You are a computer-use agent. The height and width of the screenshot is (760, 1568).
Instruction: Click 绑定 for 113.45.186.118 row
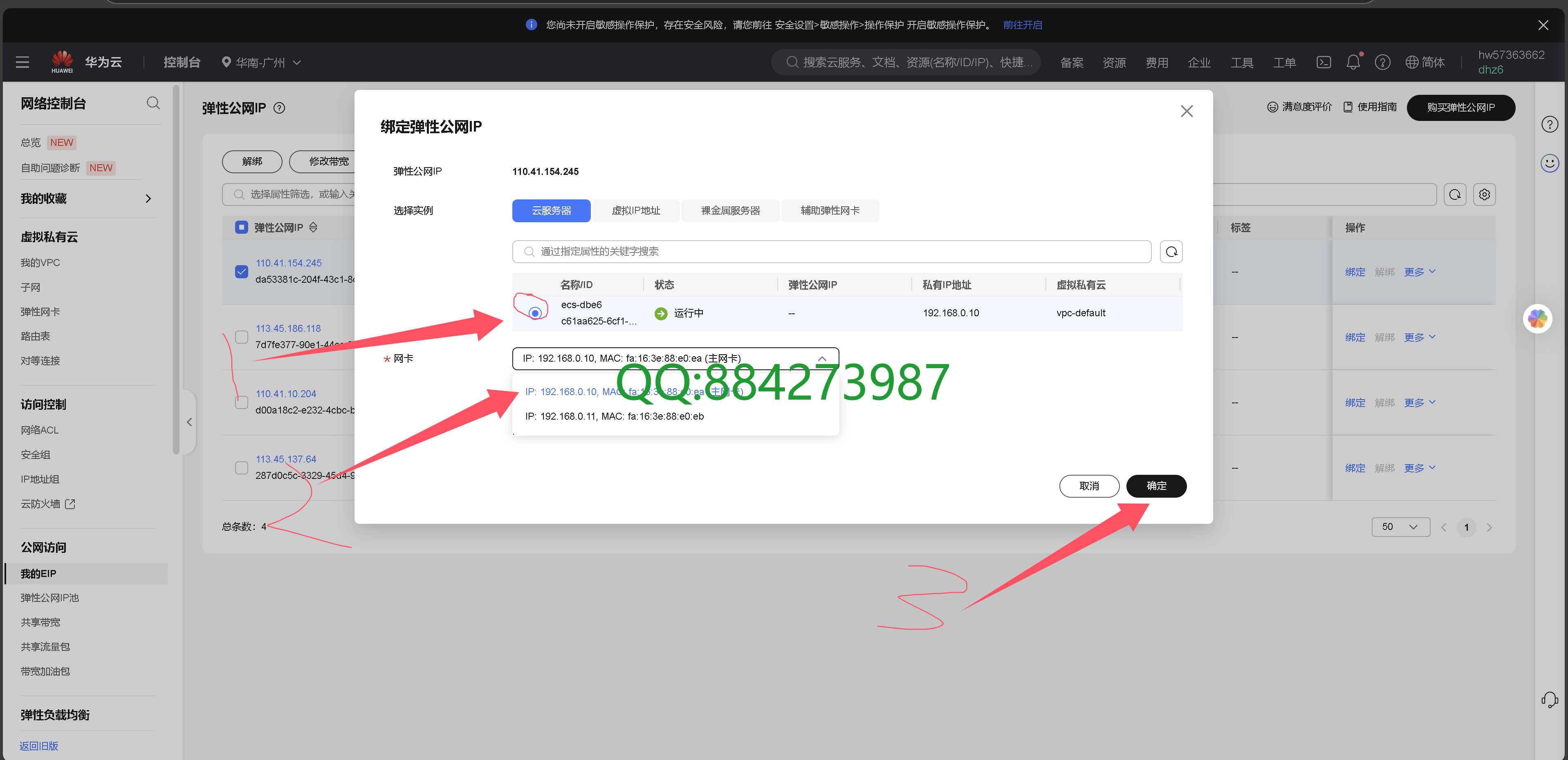pyautogui.click(x=1355, y=337)
